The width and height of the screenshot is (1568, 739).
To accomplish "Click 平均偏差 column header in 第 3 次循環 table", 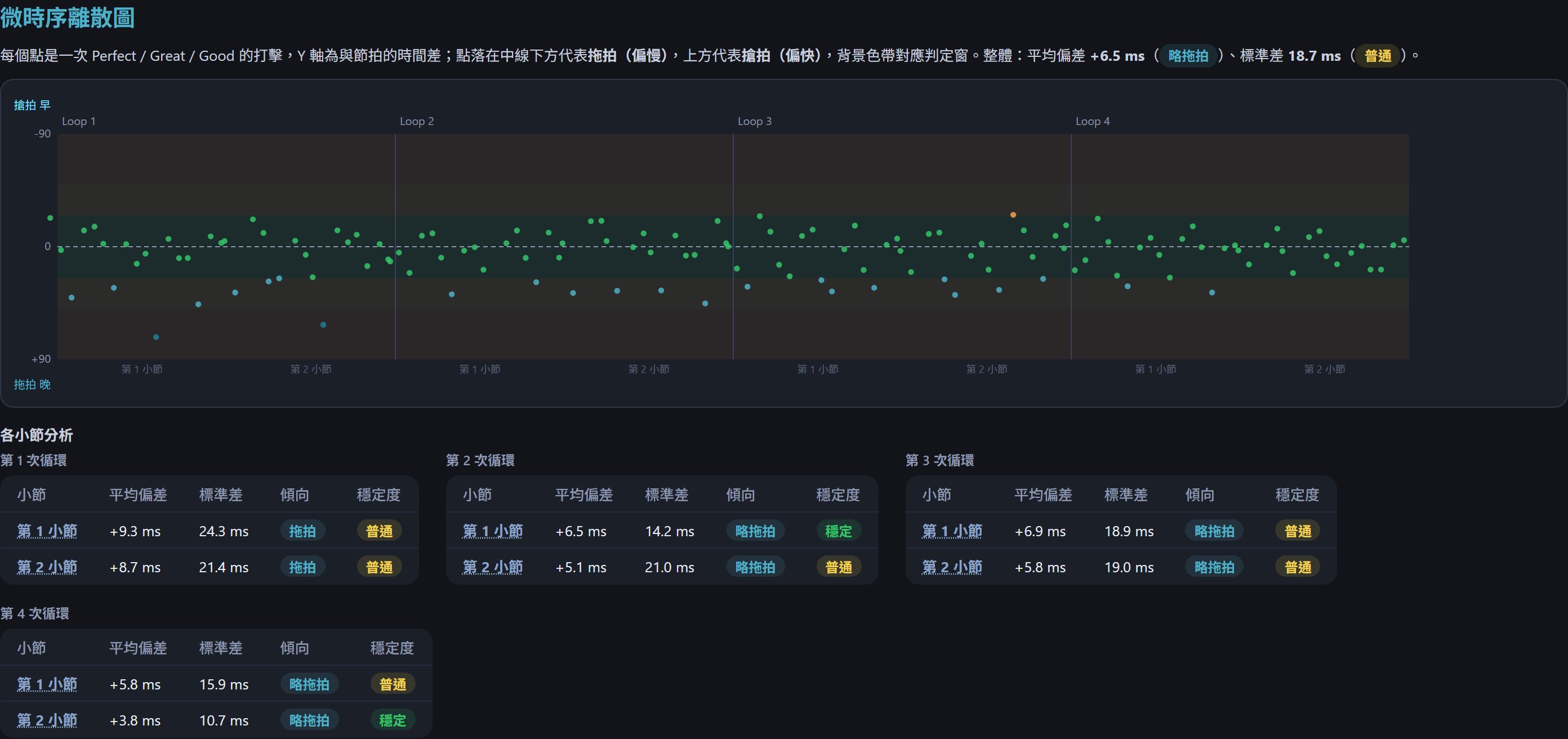I will coord(1043,495).
